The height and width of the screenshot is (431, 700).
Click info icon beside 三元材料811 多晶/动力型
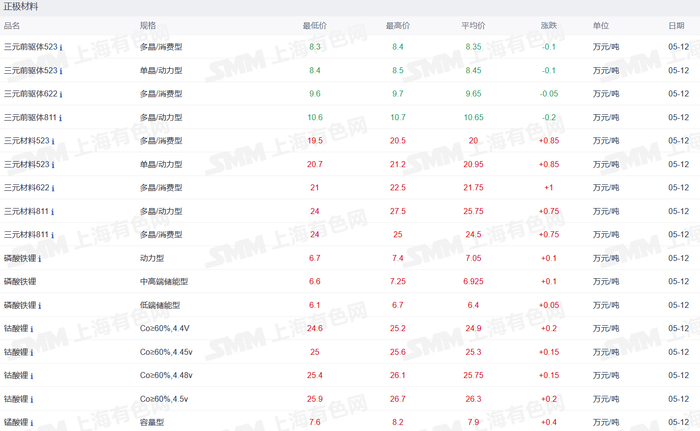[x=52, y=212]
